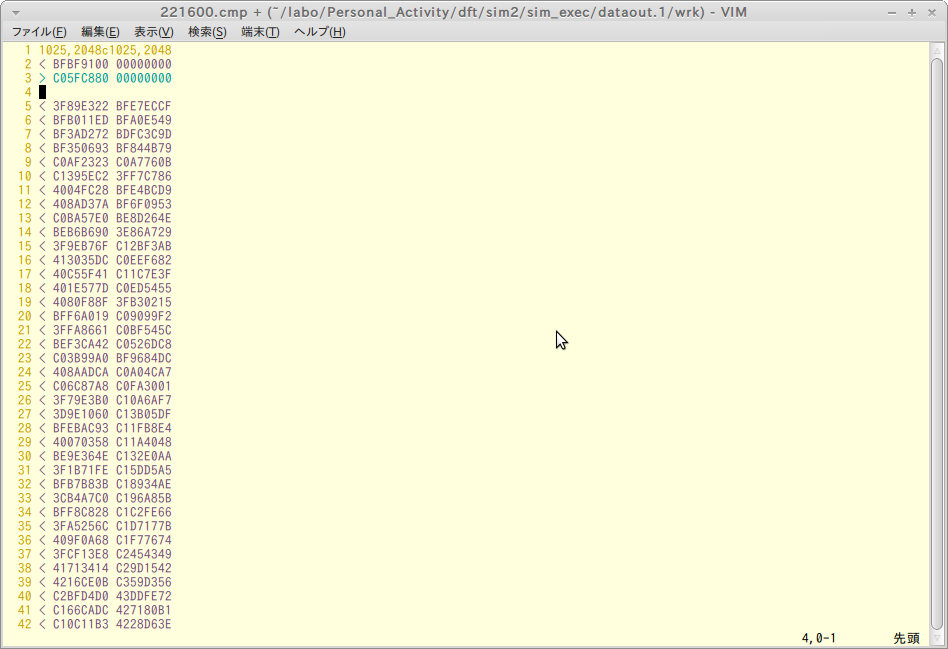Click value 3FFA8661 on line 21
This screenshot has width=948, height=649.
pos(81,330)
